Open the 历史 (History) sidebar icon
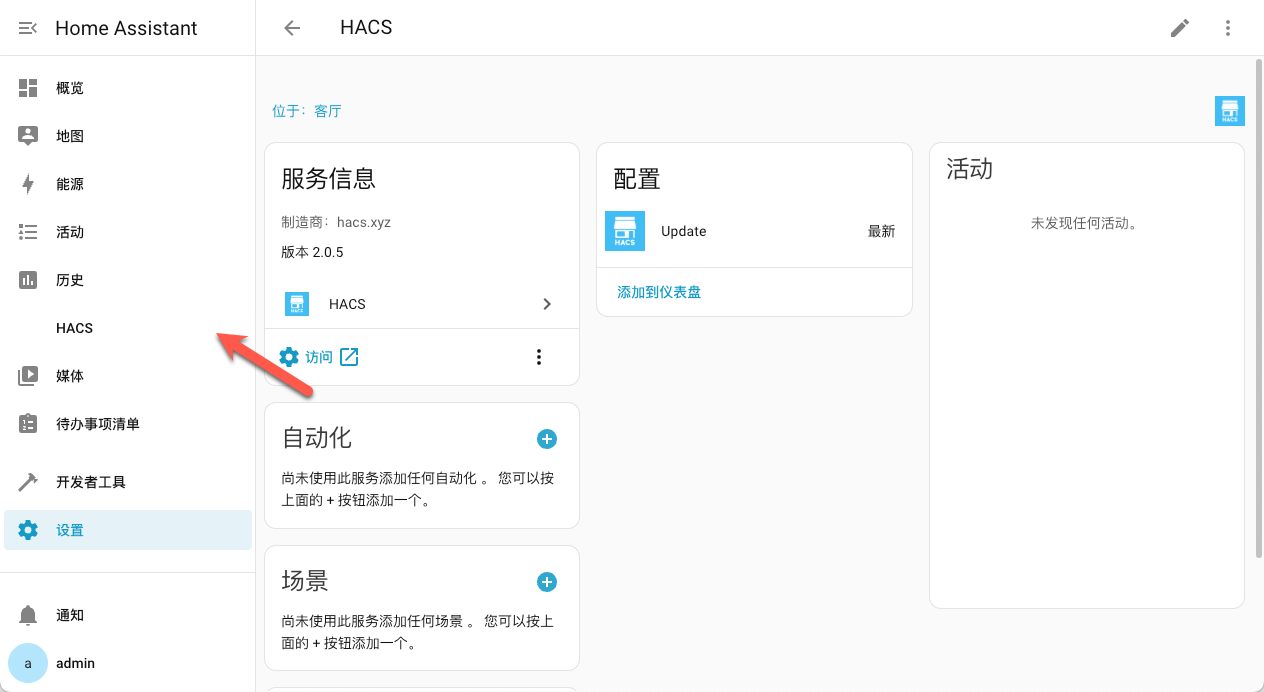Image resolution: width=1264 pixels, height=692 pixels. [x=28, y=280]
